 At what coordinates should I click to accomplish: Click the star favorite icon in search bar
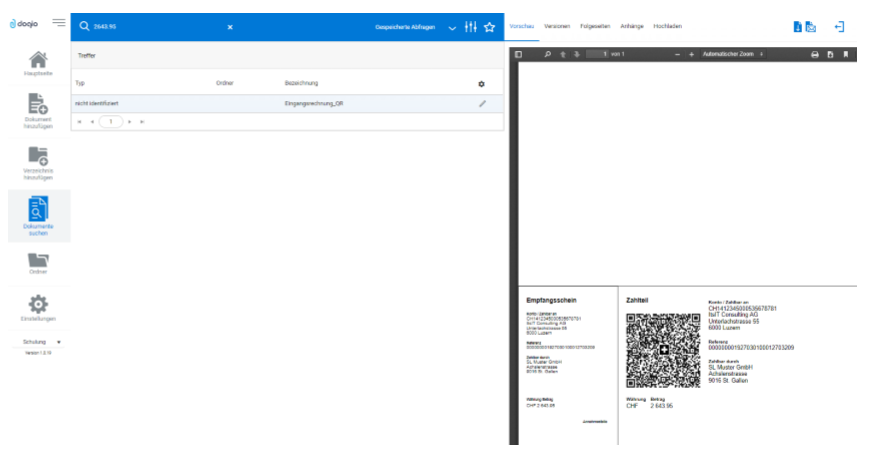coord(489,27)
